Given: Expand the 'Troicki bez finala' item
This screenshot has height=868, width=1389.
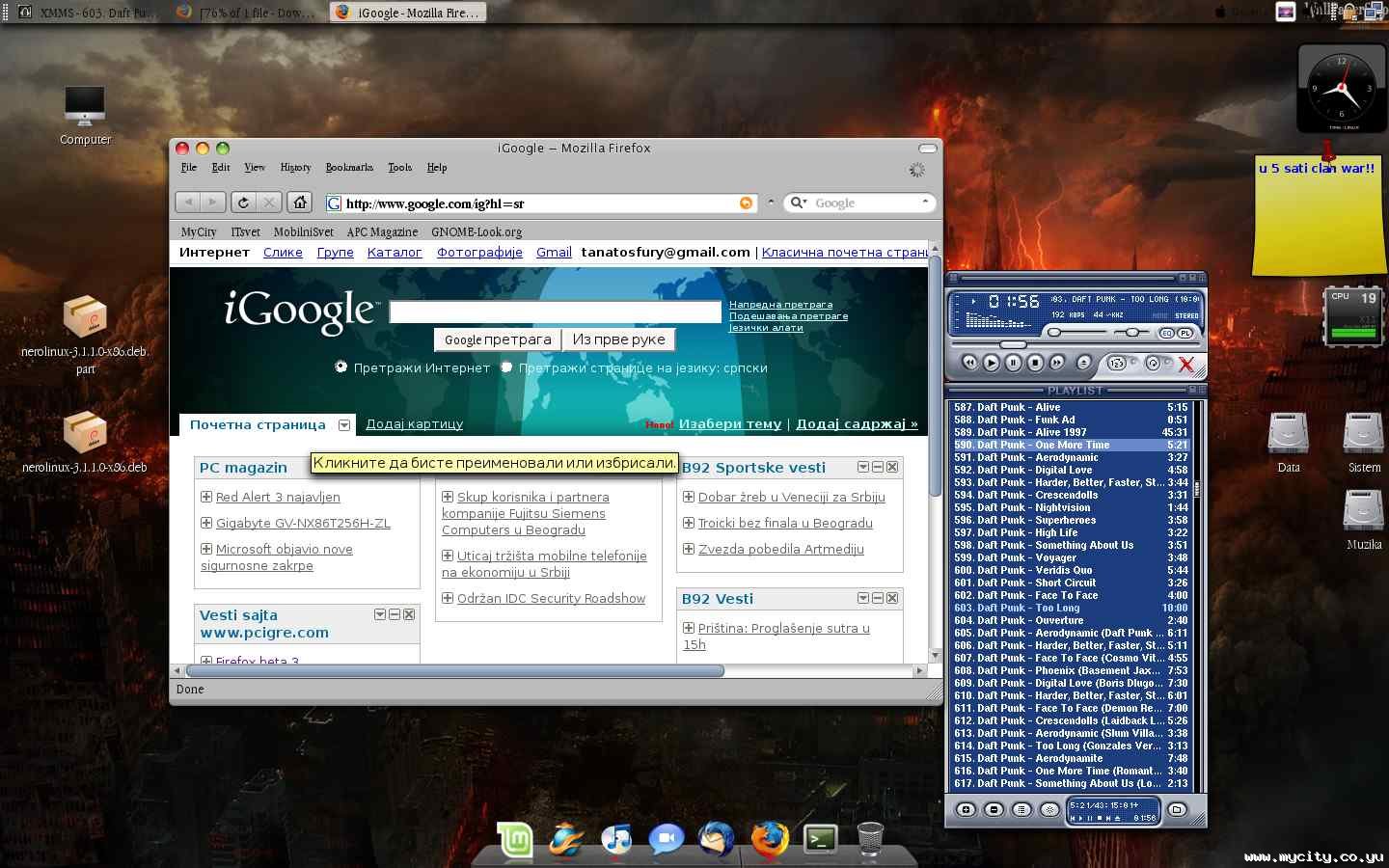Looking at the screenshot, I should click(x=689, y=523).
